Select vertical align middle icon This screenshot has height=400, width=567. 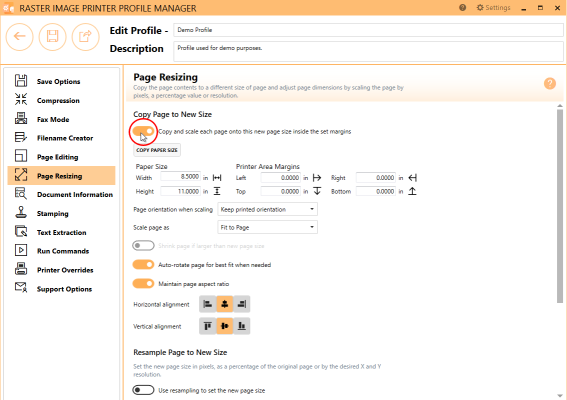tap(225, 326)
